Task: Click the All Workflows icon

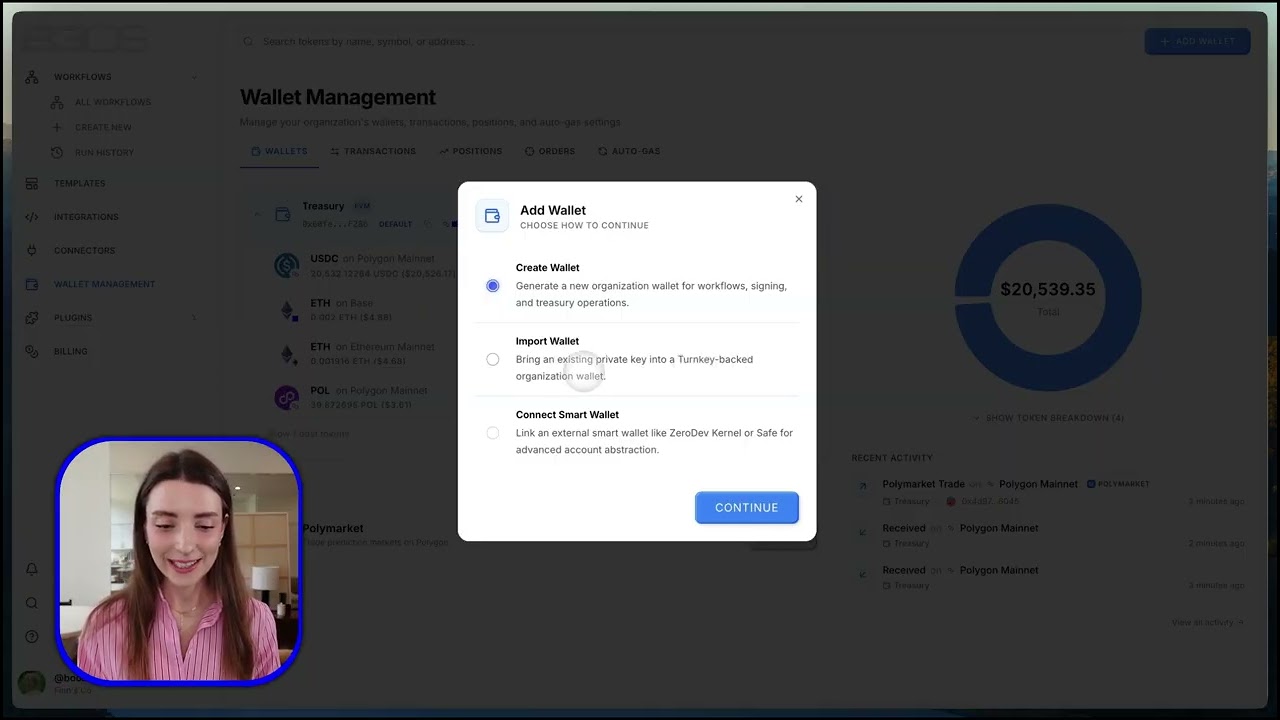Action: click(x=57, y=102)
